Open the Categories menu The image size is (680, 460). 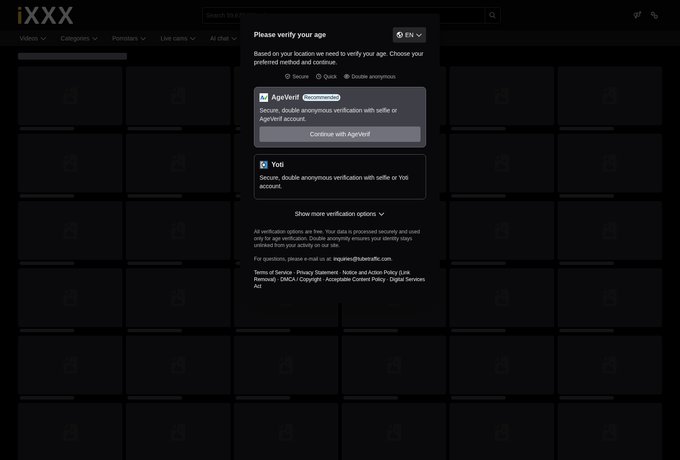pyautogui.click(x=79, y=39)
